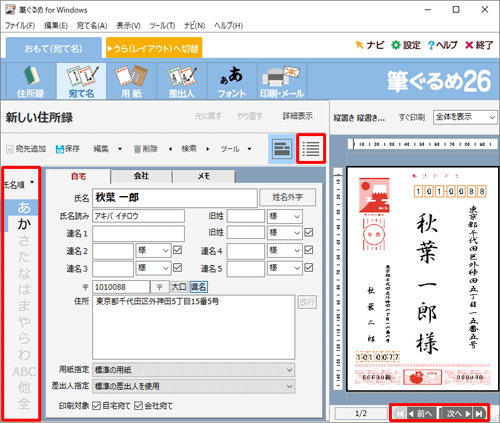The width and height of the screenshot is (500, 423).
Task: Open the 様 honorific dropdown for 連名4
Action: (285, 250)
